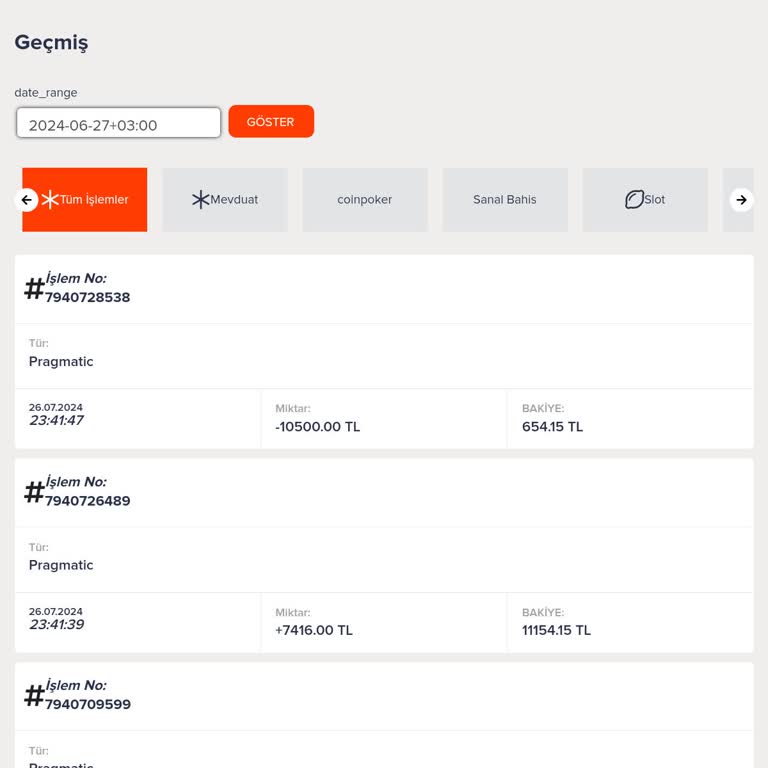The height and width of the screenshot is (768, 768).
Task: Click amount -10500.00 TL
Action: (317, 427)
